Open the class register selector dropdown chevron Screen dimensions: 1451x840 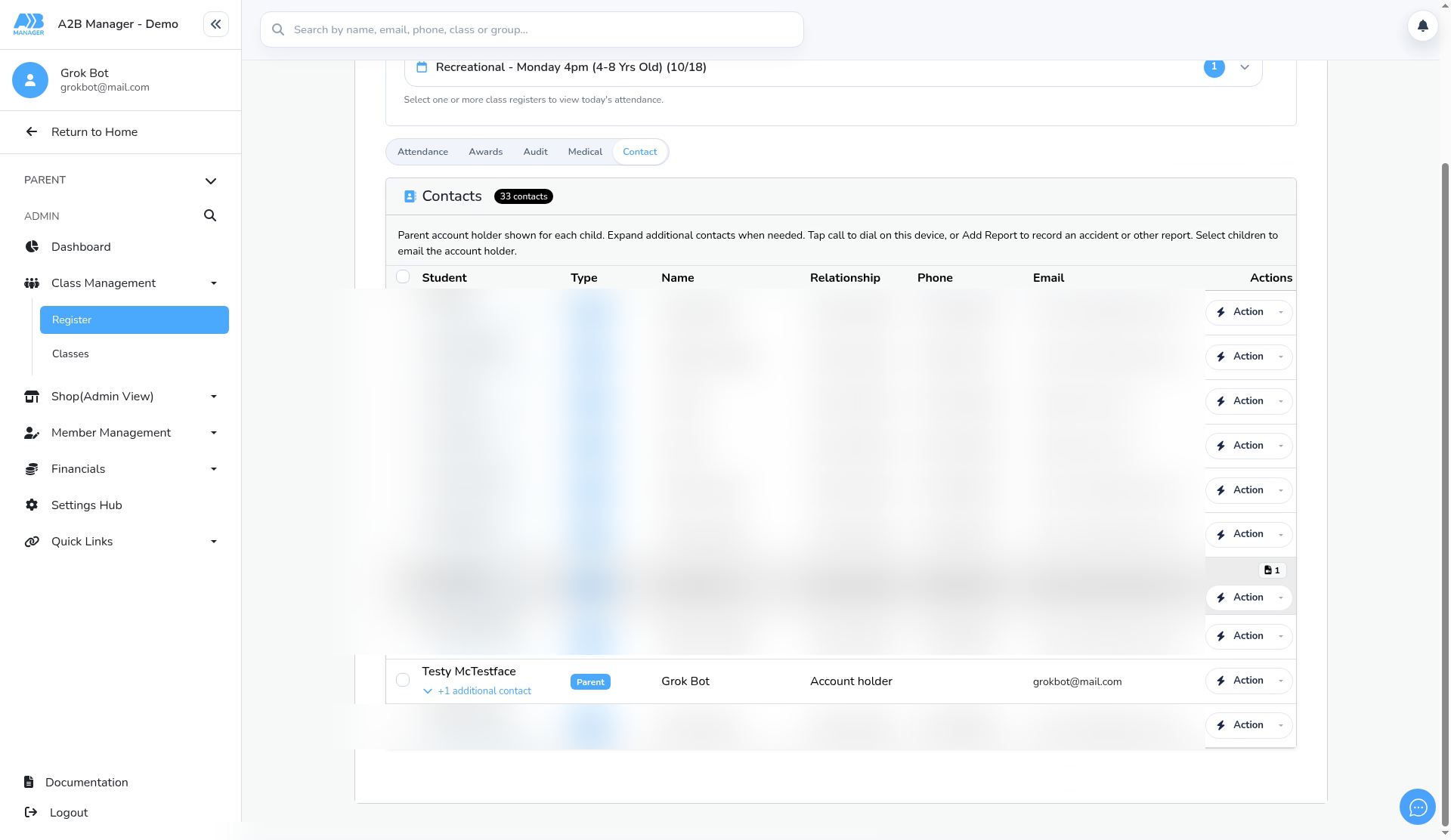pyautogui.click(x=1245, y=67)
